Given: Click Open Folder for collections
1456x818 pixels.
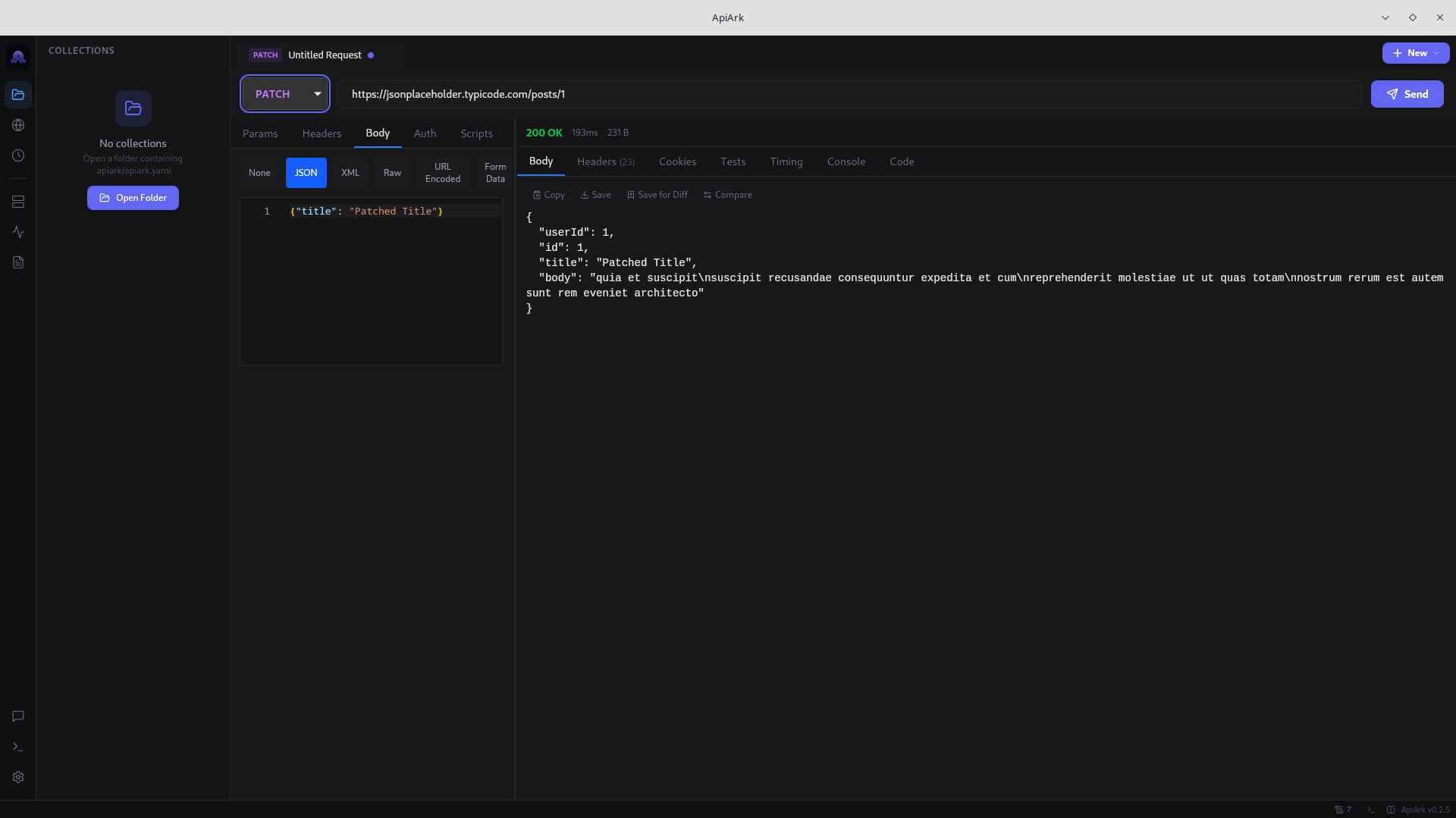Looking at the screenshot, I should [133, 197].
